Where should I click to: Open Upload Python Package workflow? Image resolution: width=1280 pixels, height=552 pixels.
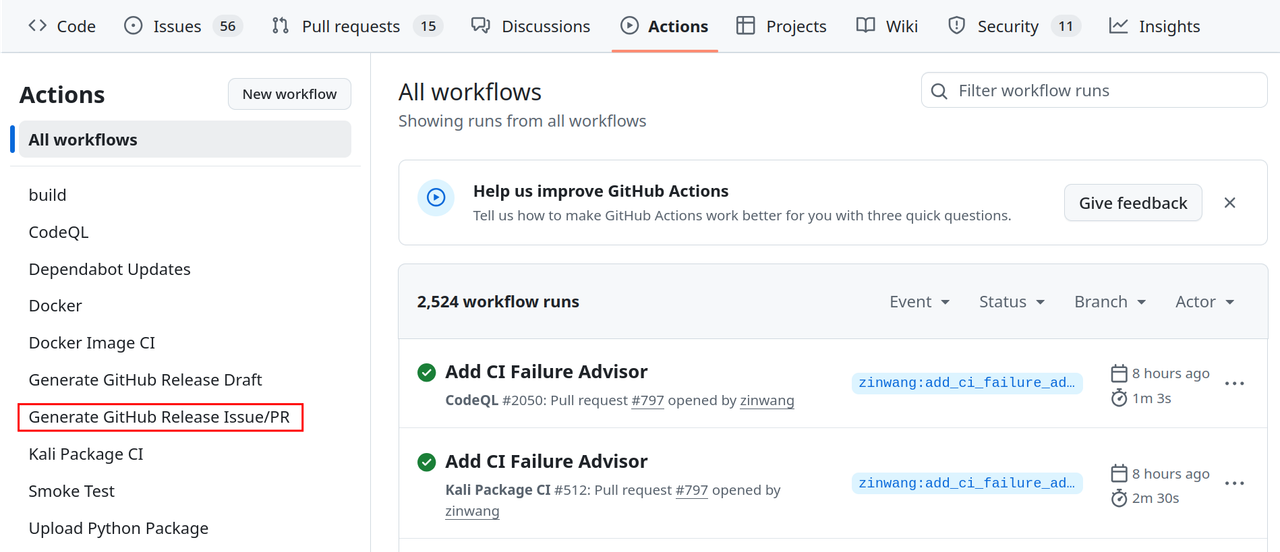[x=118, y=528]
